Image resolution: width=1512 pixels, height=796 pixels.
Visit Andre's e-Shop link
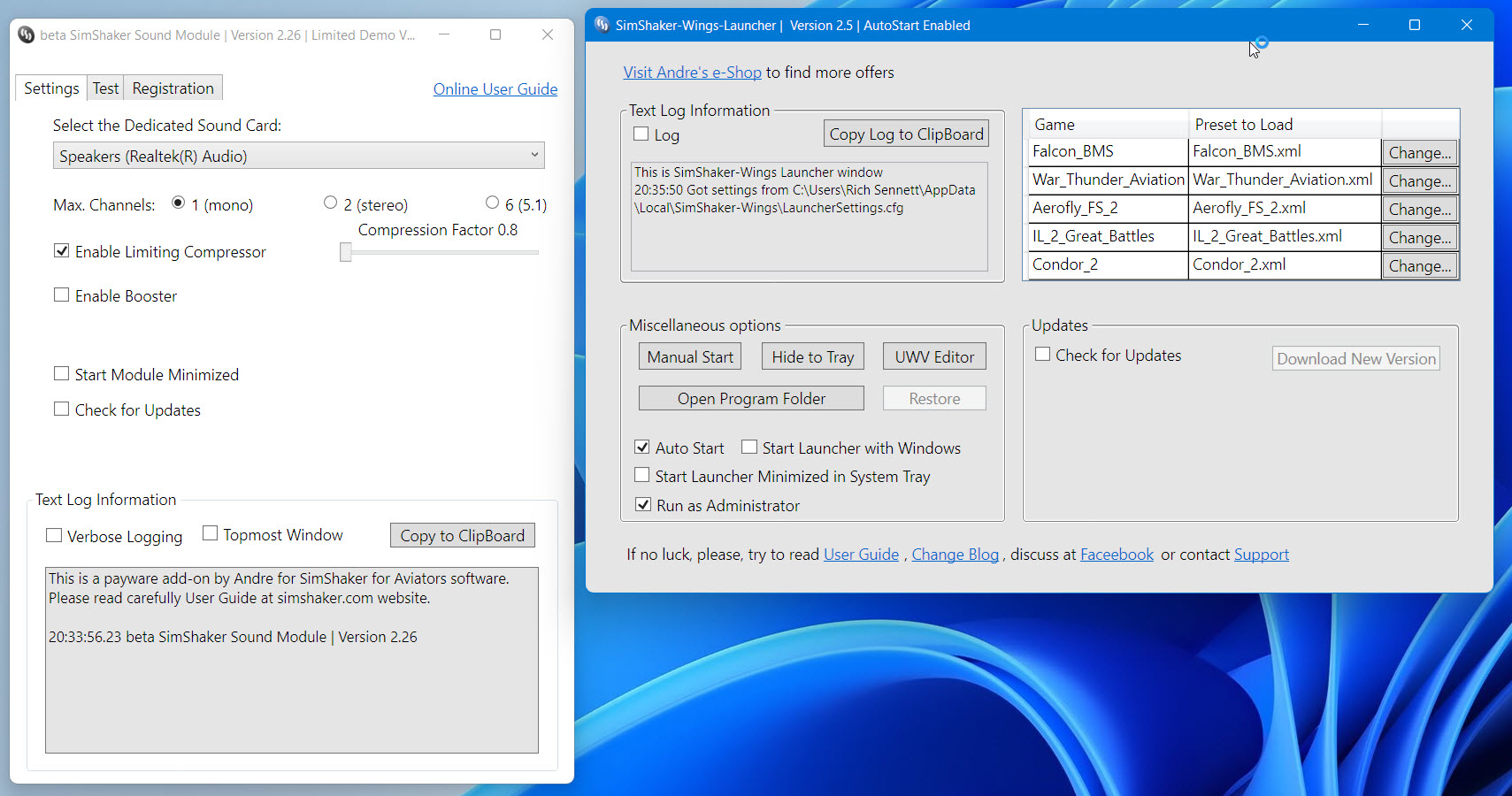(692, 73)
